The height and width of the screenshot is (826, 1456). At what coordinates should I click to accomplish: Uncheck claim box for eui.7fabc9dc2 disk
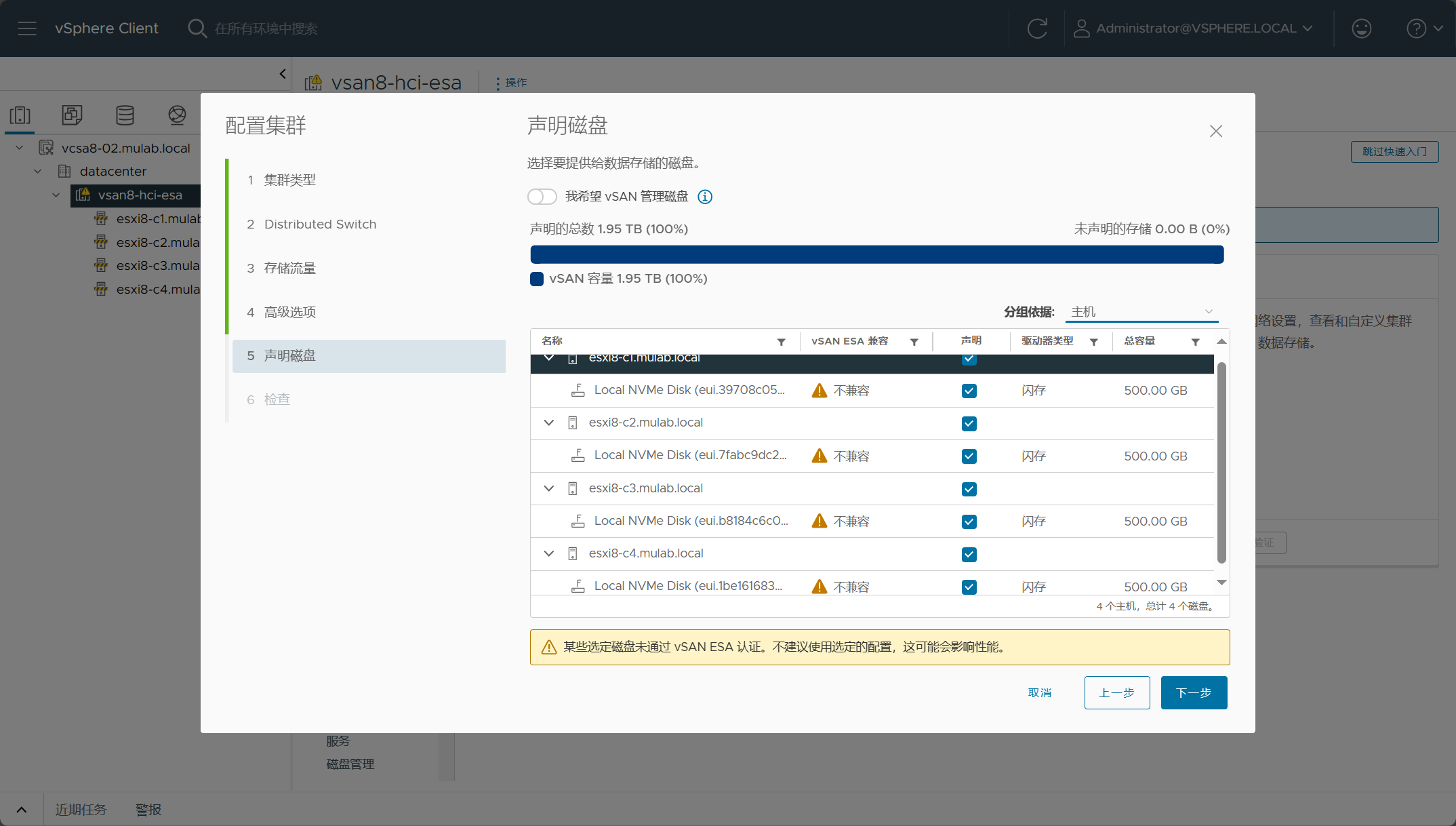point(969,456)
